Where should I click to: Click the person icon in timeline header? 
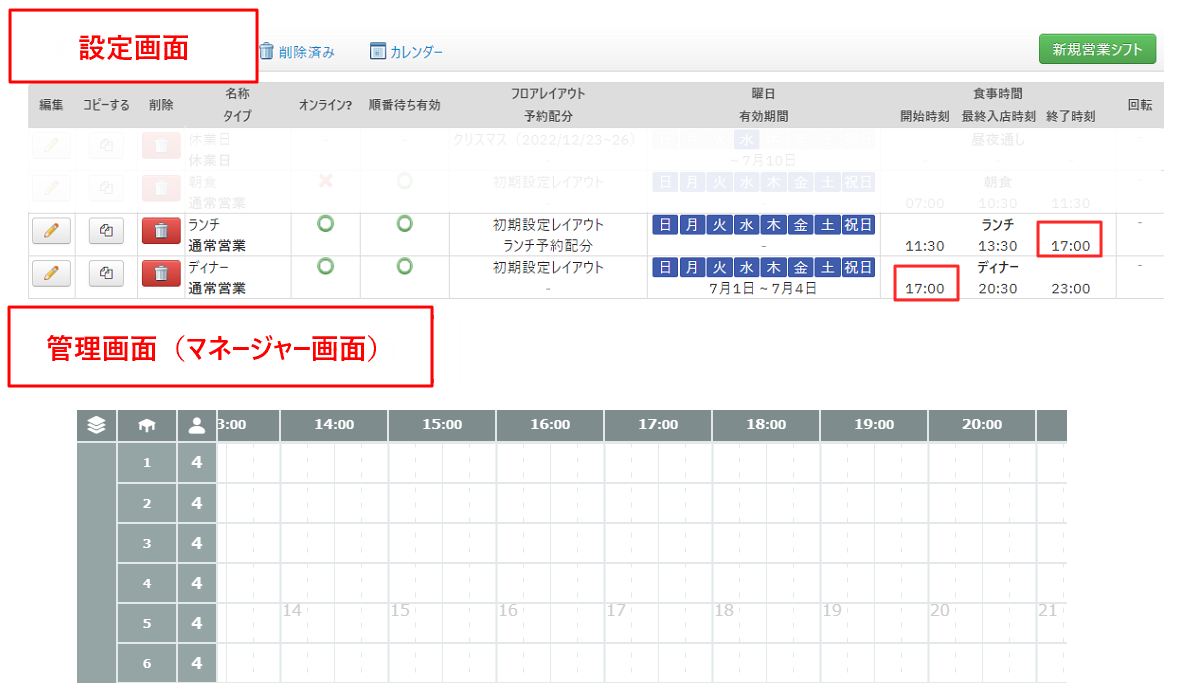tap(197, 426)
